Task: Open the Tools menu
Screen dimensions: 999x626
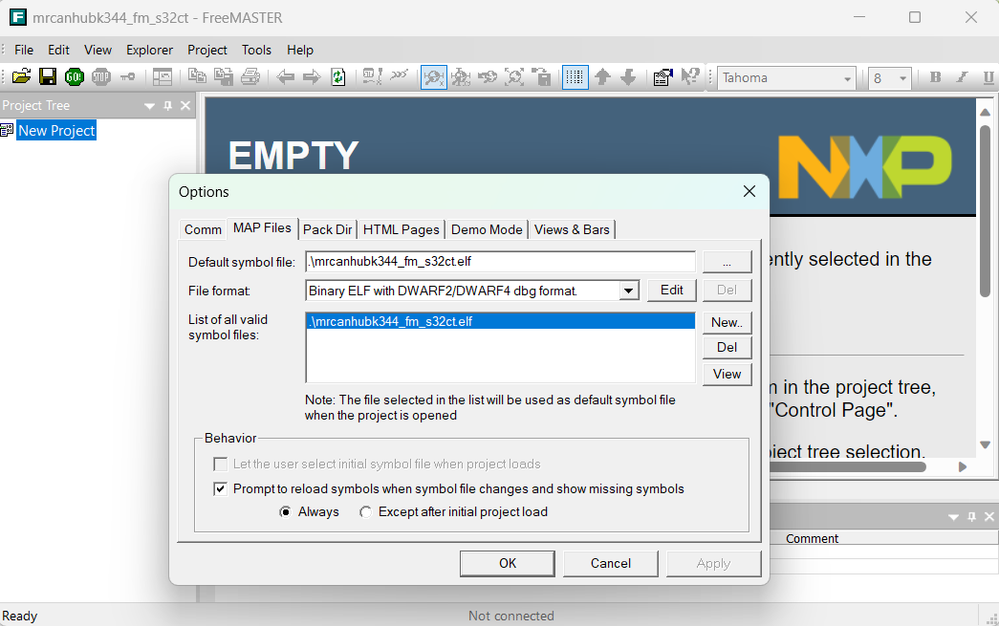Action: point(256,50)
